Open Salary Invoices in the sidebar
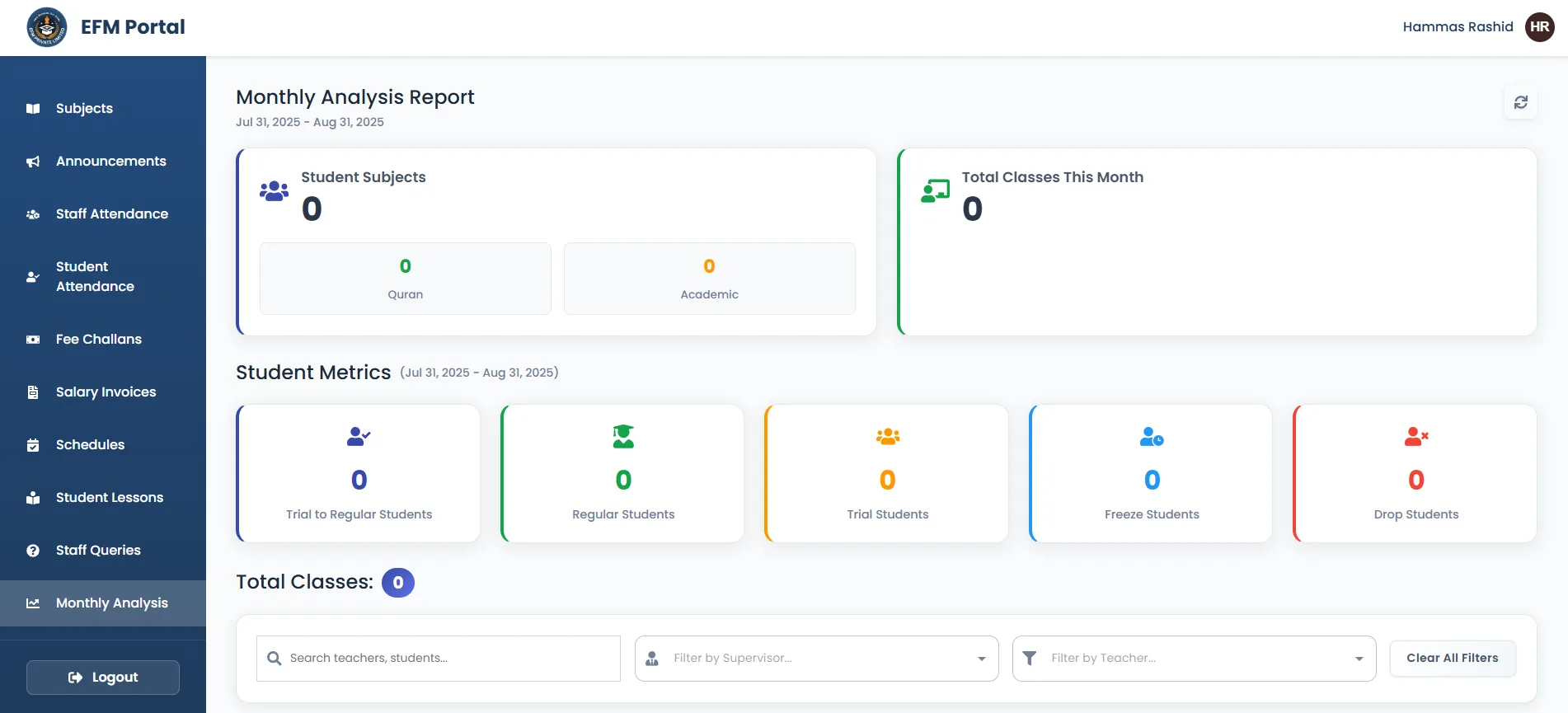This screenshot has width=1568, height=713. tap(106, 392)
